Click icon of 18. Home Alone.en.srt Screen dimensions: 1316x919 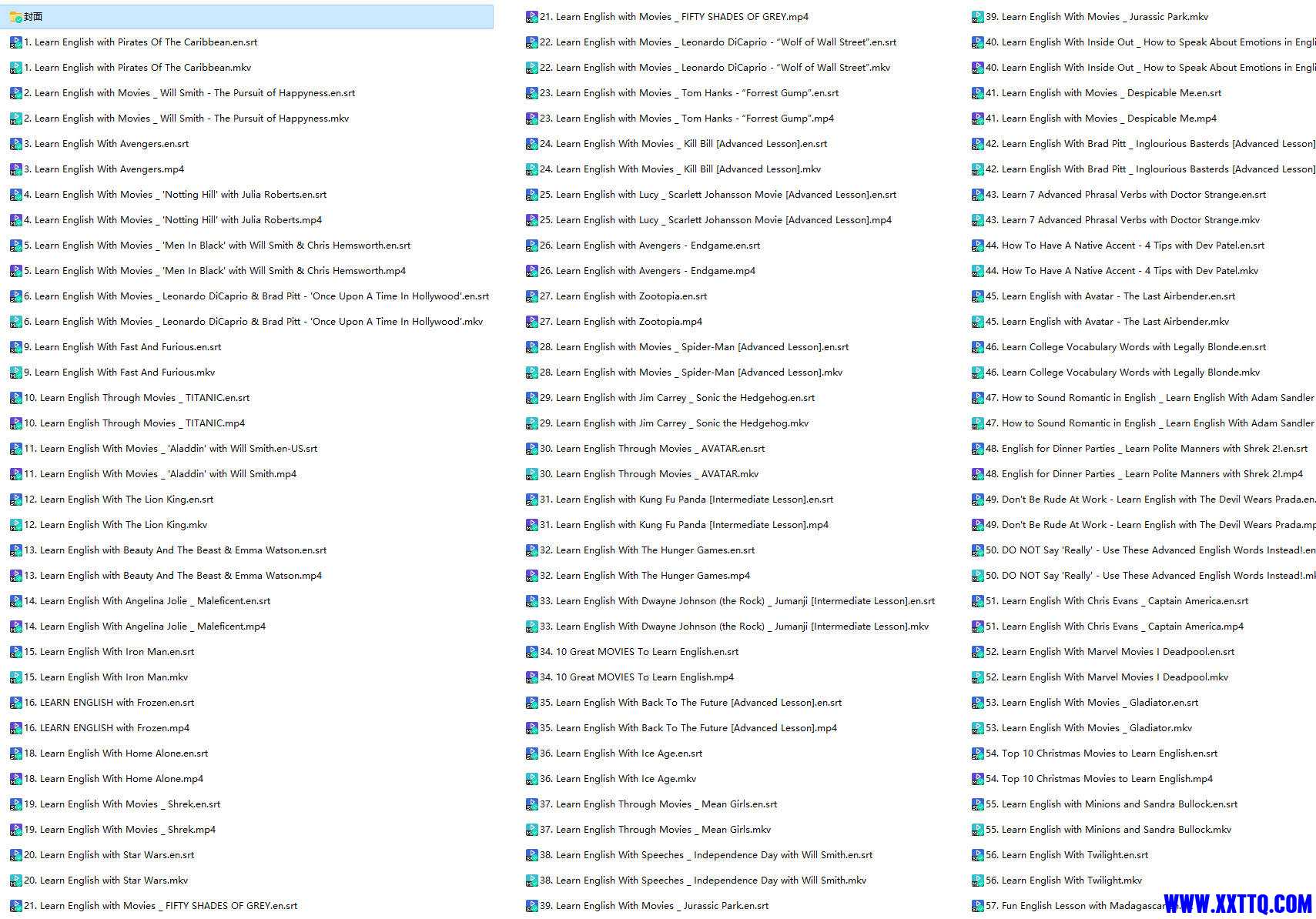tap(15, 753)
